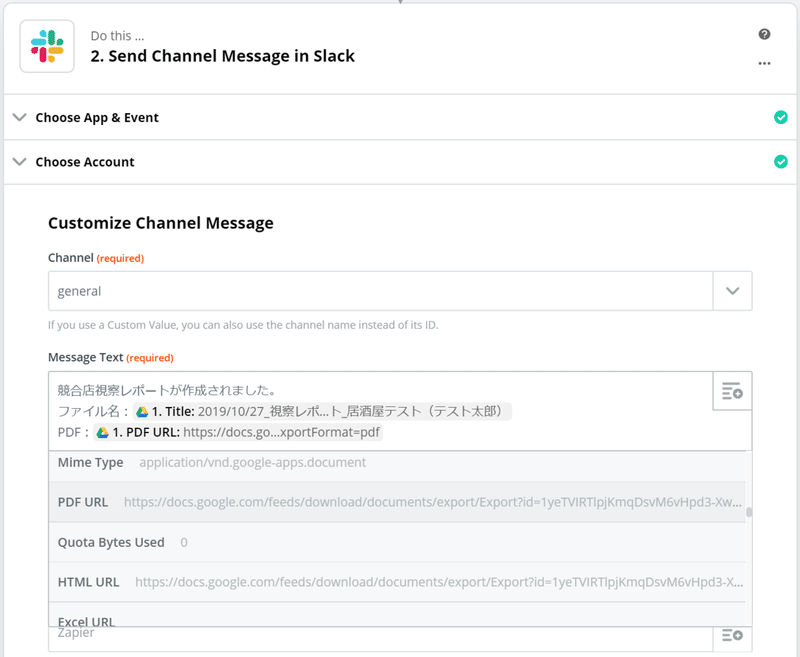Click the 2. Send Channel Message in Slack title
The height and width of the screenshot is (657, 800).
coord(222,56)
